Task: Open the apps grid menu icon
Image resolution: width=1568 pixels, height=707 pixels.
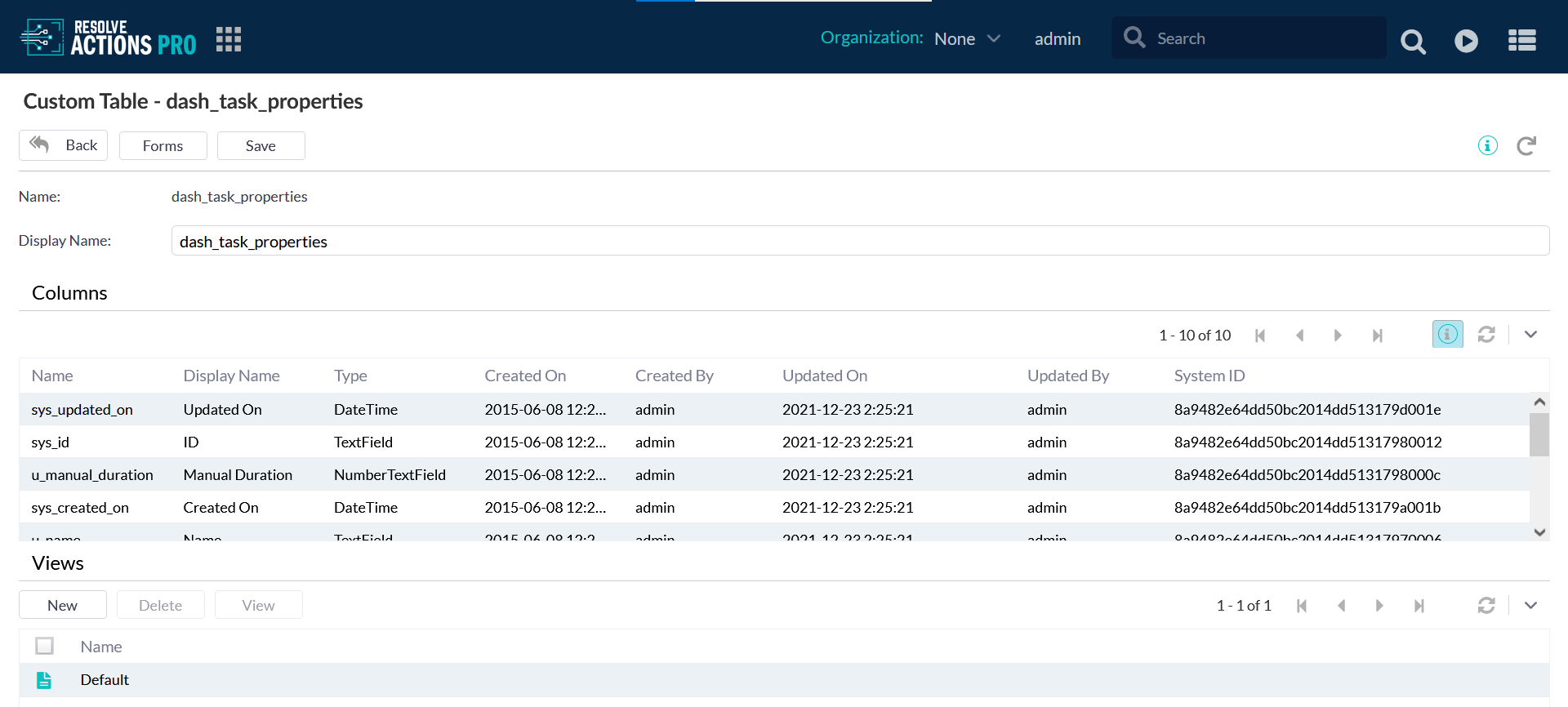Action: (229, 39)
